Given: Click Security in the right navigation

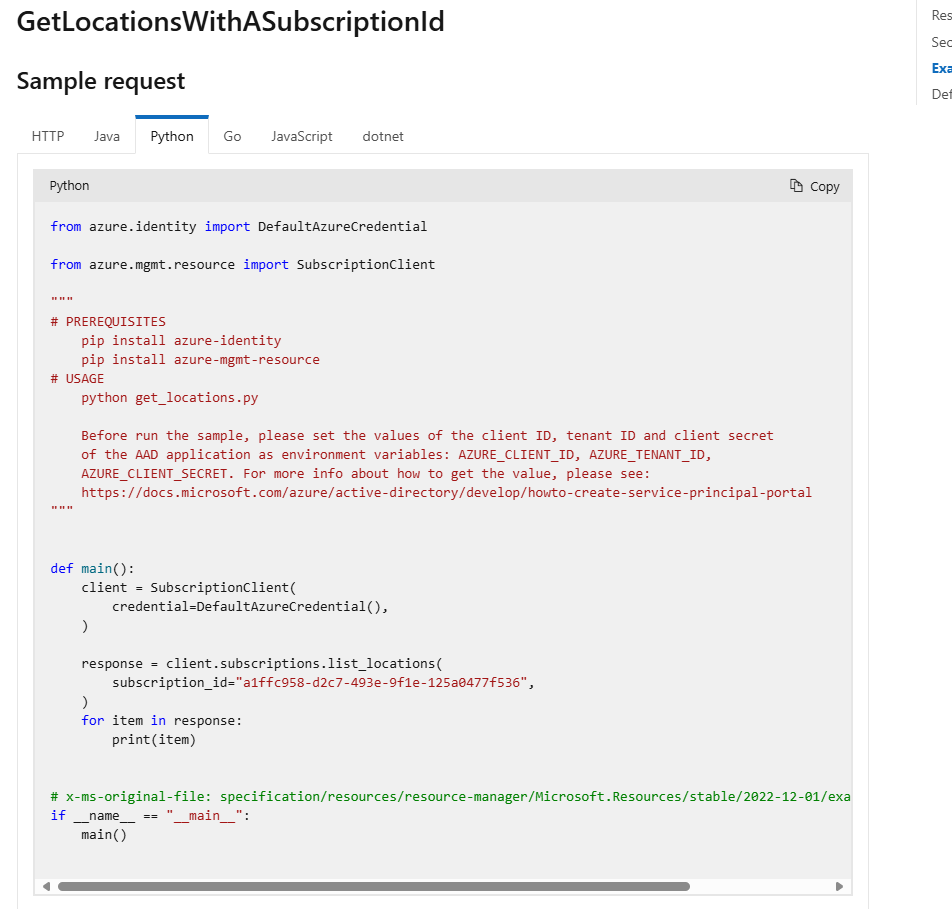Looking at the screenshot, I should click(x=941, y=42).
